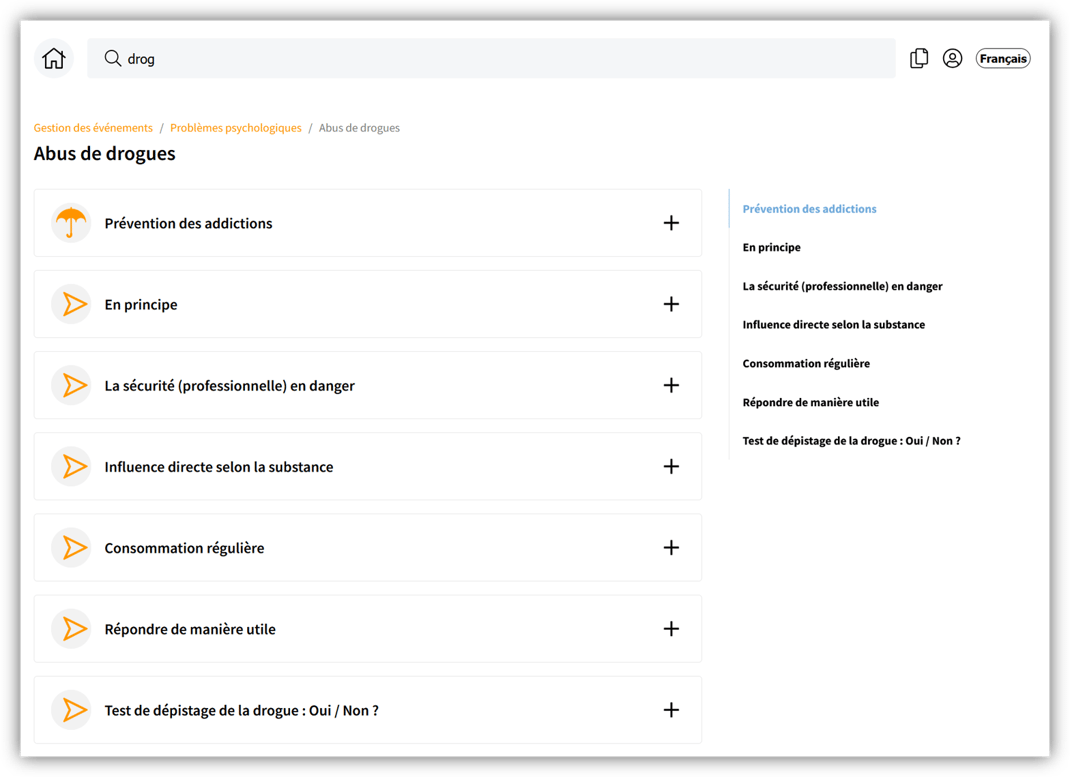Select En principe in side navigation
The height and width of the screenshot is (777, 1070).
(x=771, y=247)
